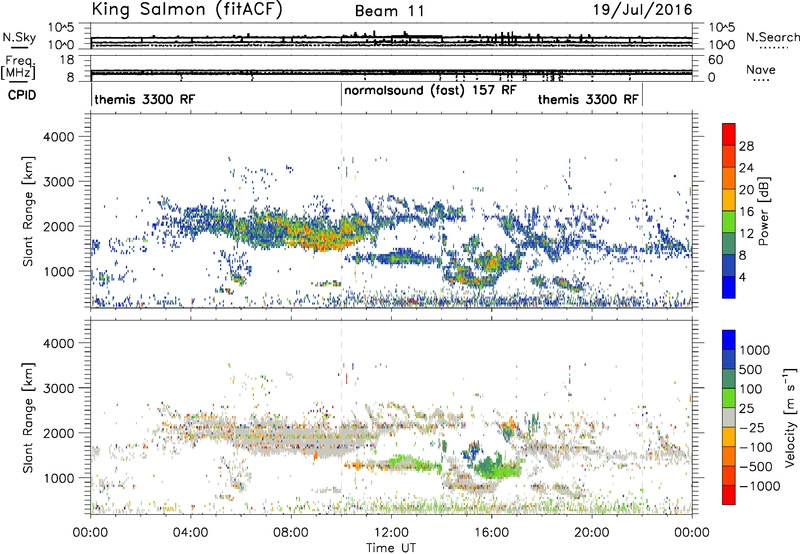Click the '-1000' tick on Velocity colorbar
The image size is (800, 554).
pos(760,486)
